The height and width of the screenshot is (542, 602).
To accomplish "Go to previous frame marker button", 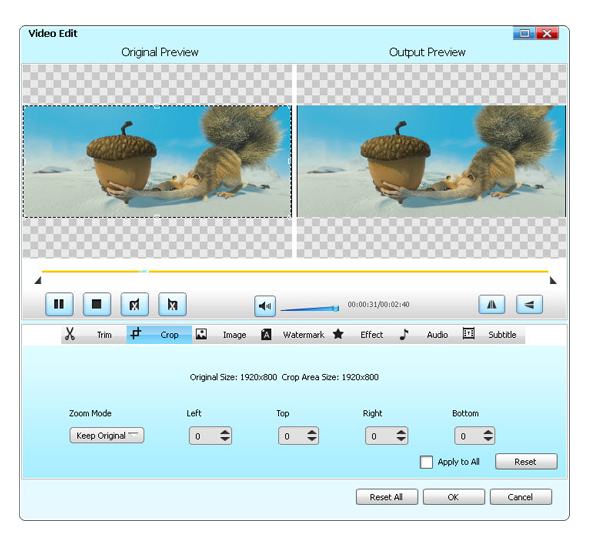I will tap(134, 304).
